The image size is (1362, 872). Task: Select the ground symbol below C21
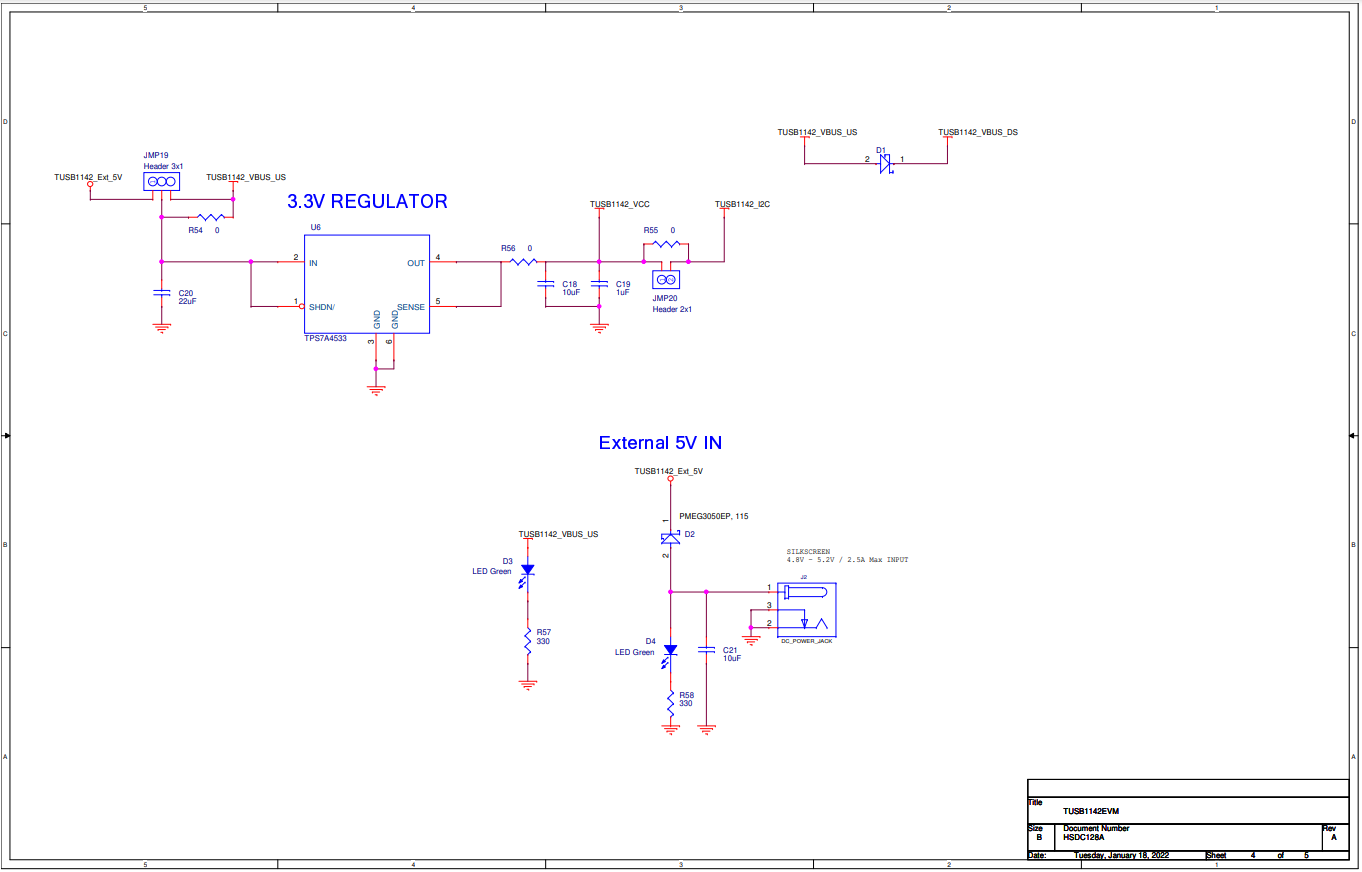[708, 725]
